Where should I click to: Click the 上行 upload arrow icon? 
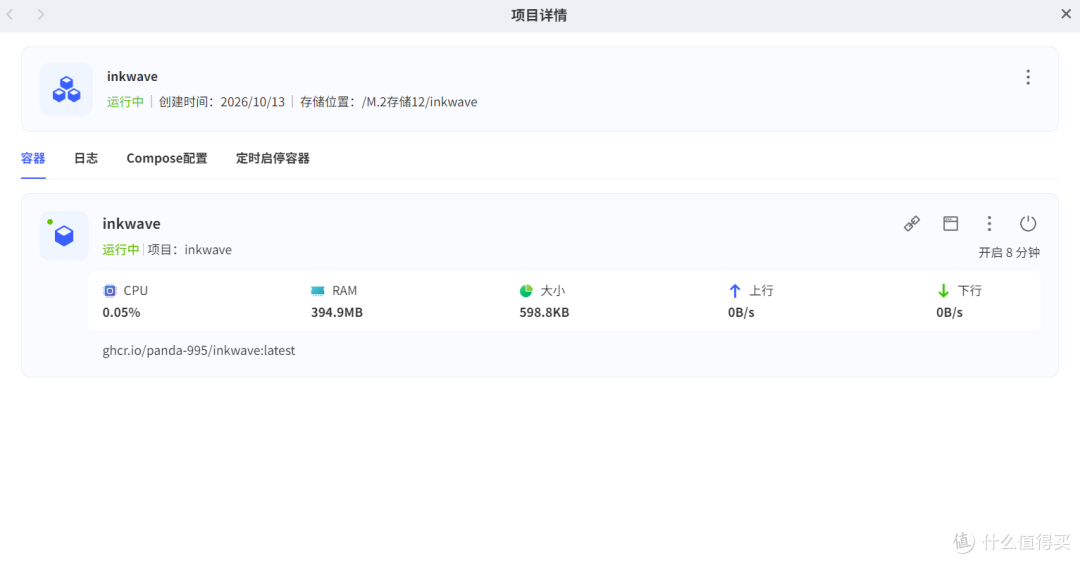(x=735, y=291)
